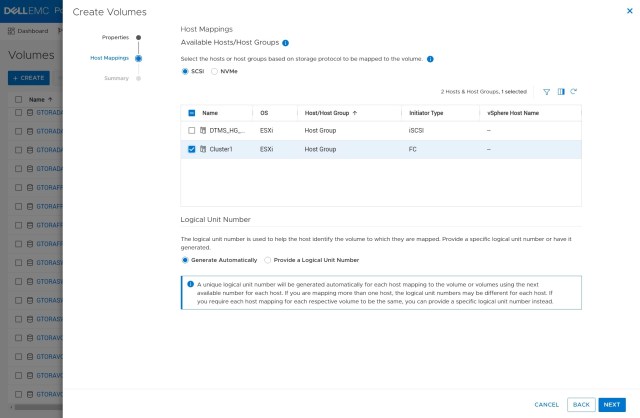Refresh the hosts table
The image size is (640, 418).
coord(574,91)
